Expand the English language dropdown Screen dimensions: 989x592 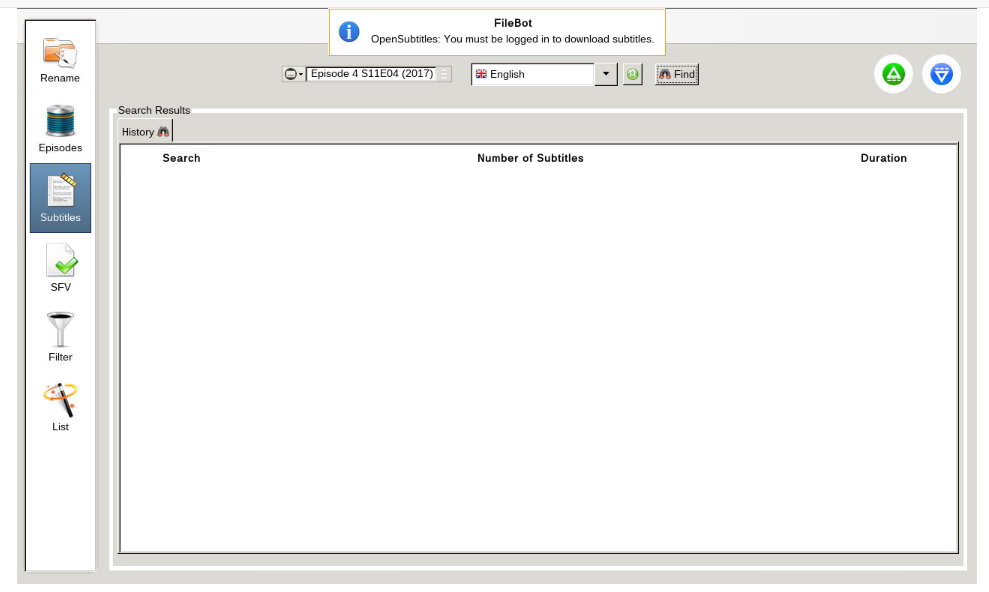pos(606,73)
